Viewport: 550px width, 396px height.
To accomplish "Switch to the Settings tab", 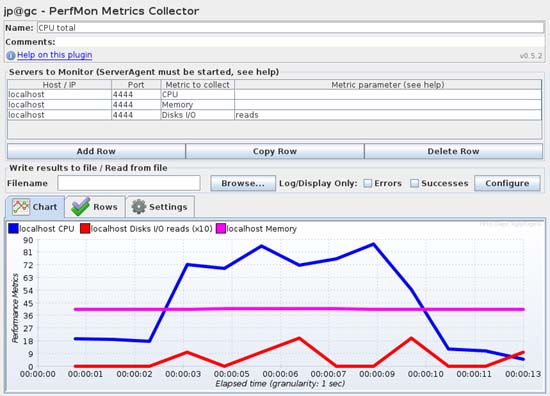I will (161, 207).
